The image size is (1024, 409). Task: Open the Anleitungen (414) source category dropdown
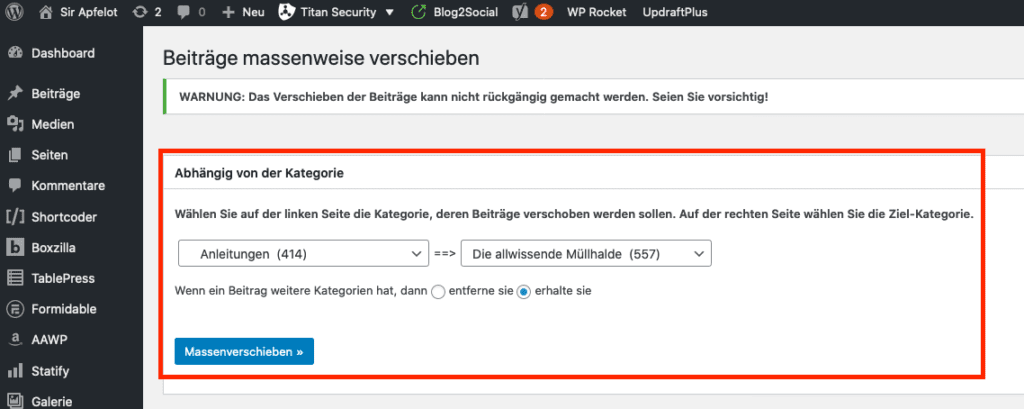coord(304,255)
